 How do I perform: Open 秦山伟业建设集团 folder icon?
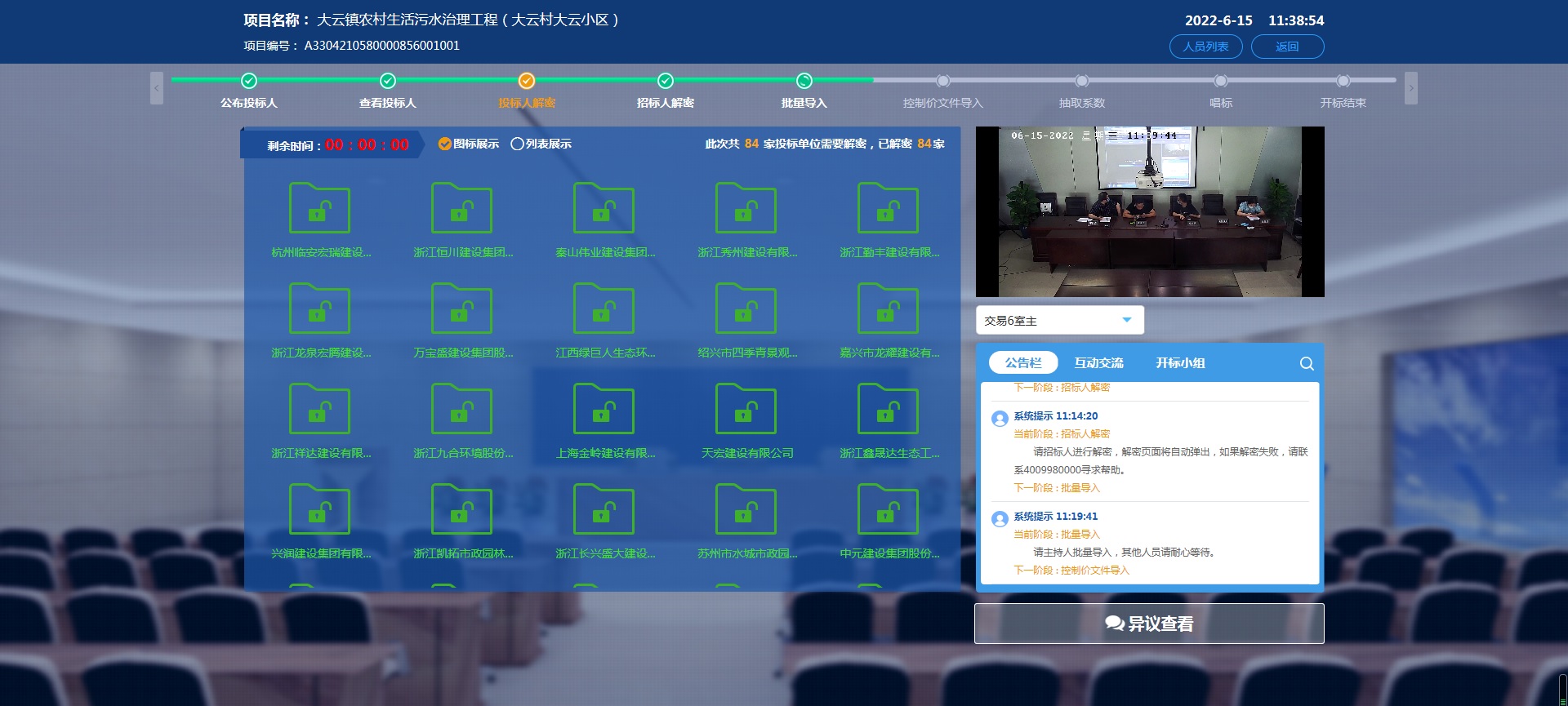(x=604, y=209)
